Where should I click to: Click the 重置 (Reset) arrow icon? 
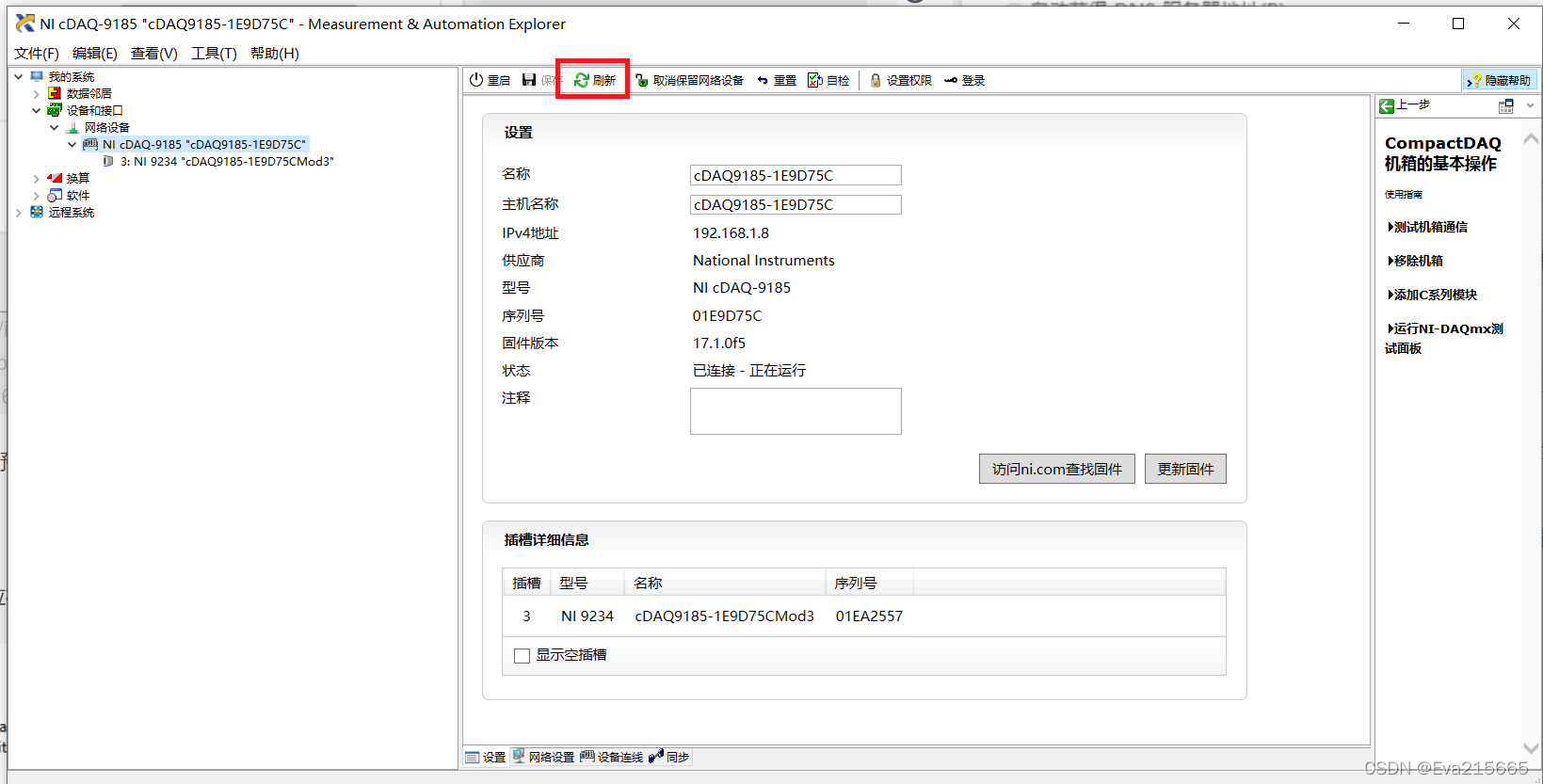pyautogui.click(x=763, y=80)
